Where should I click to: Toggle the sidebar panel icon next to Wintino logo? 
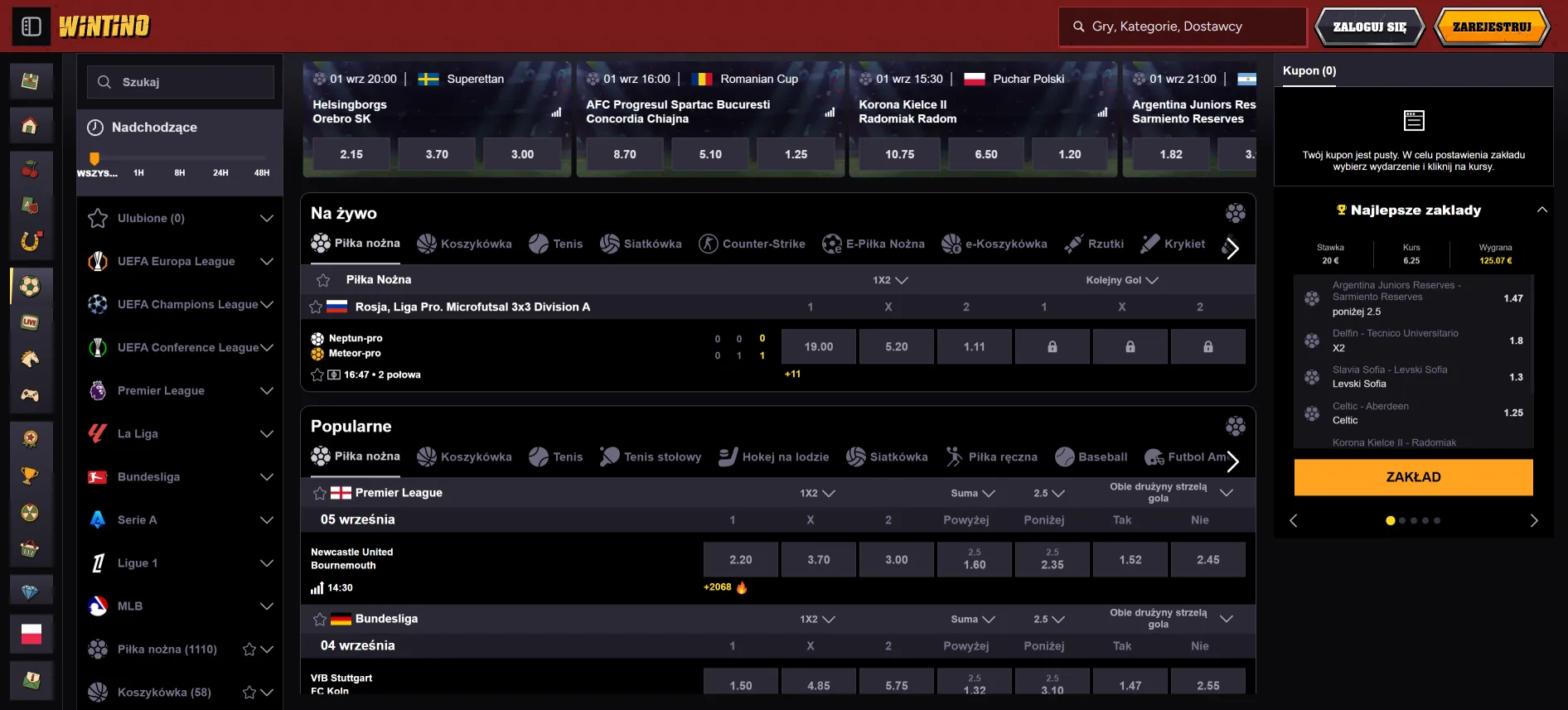point(31,27)
